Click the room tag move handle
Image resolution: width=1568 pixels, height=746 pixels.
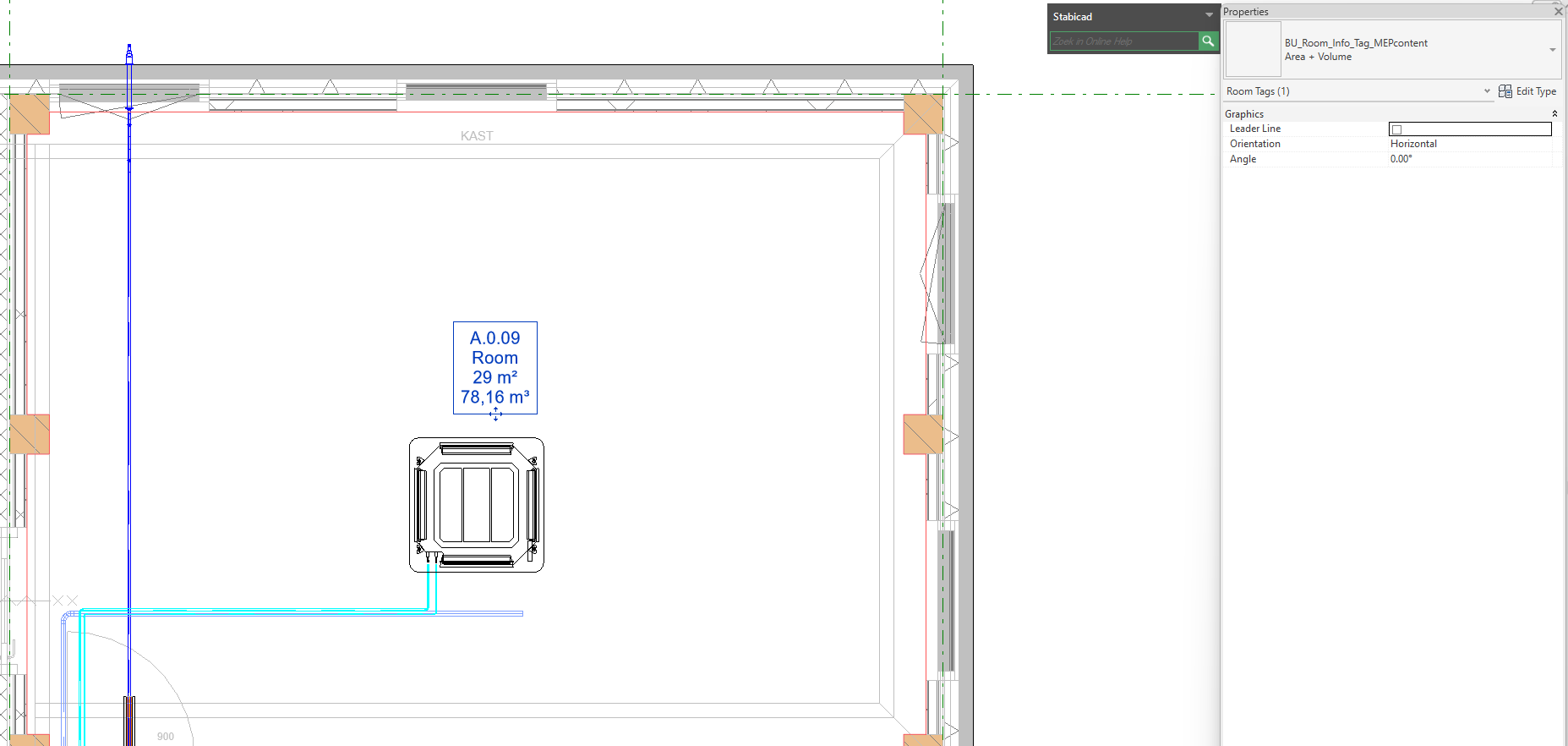click(x=495, y=414)
